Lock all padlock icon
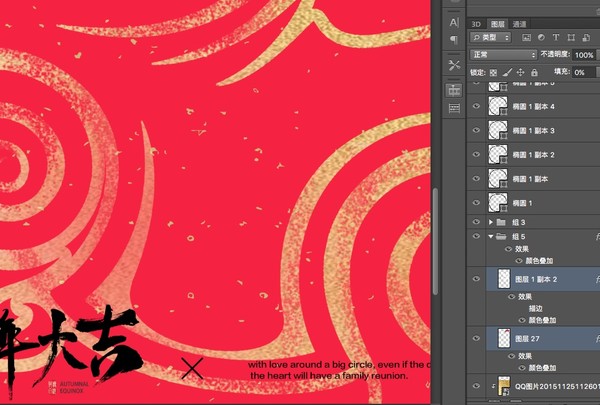The width and height of the screenshot is (600, 405). coord(534,72)
